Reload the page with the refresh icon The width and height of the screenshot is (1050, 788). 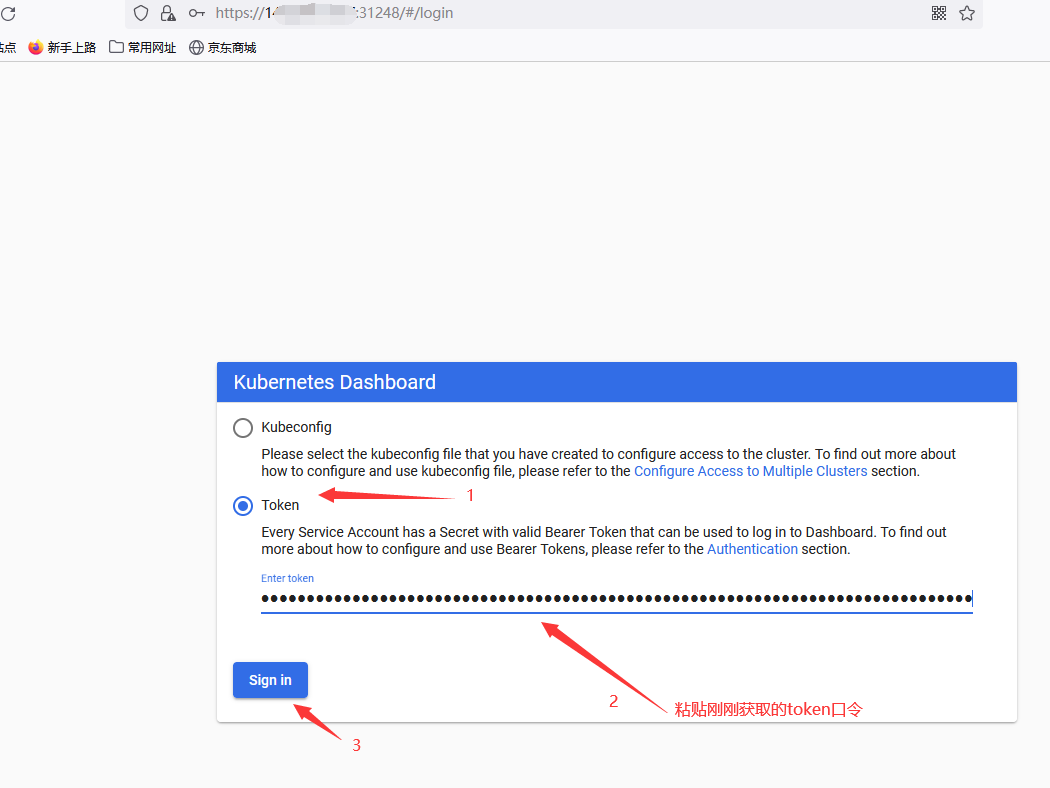coord(7,13)
